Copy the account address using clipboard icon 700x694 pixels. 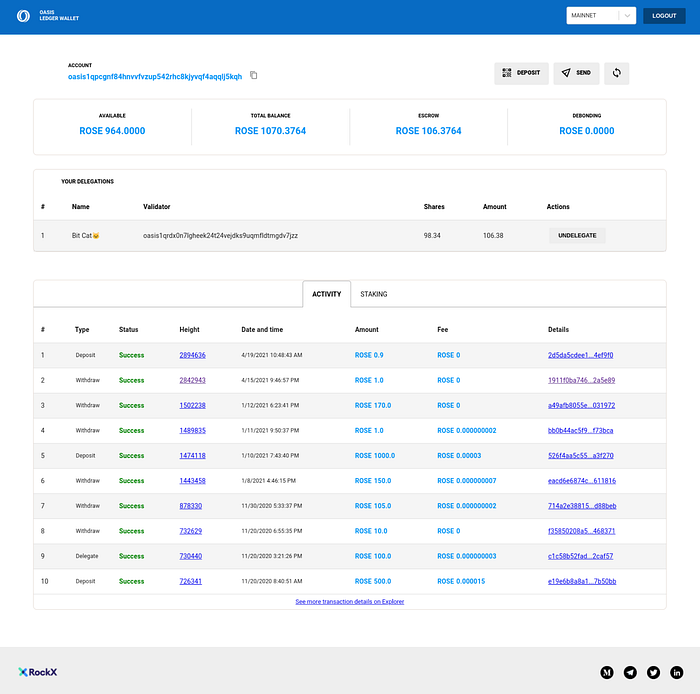pos(254,75)
